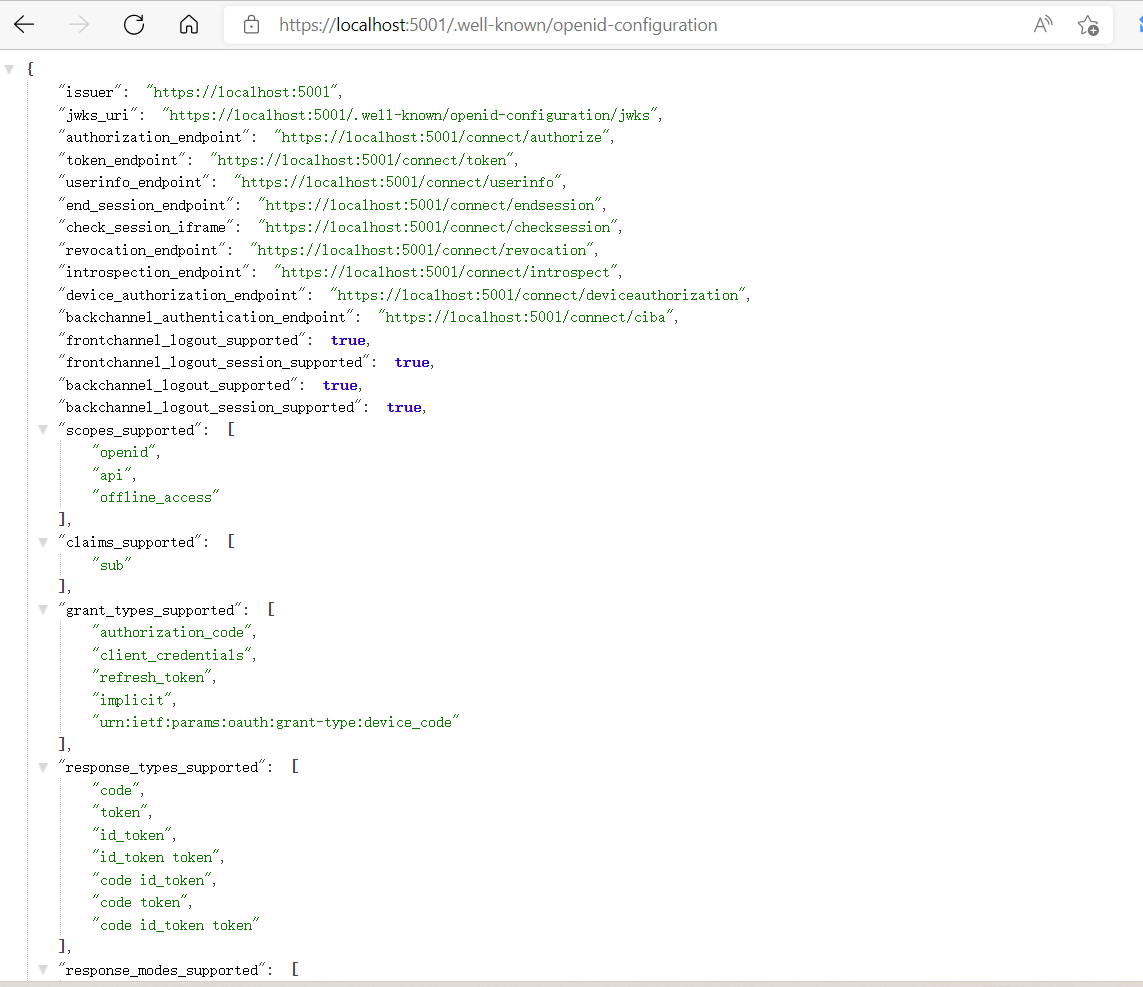Screen dimensions: 1143x987
Task: Add this page to favorites
Action: tap(1088, 24)
